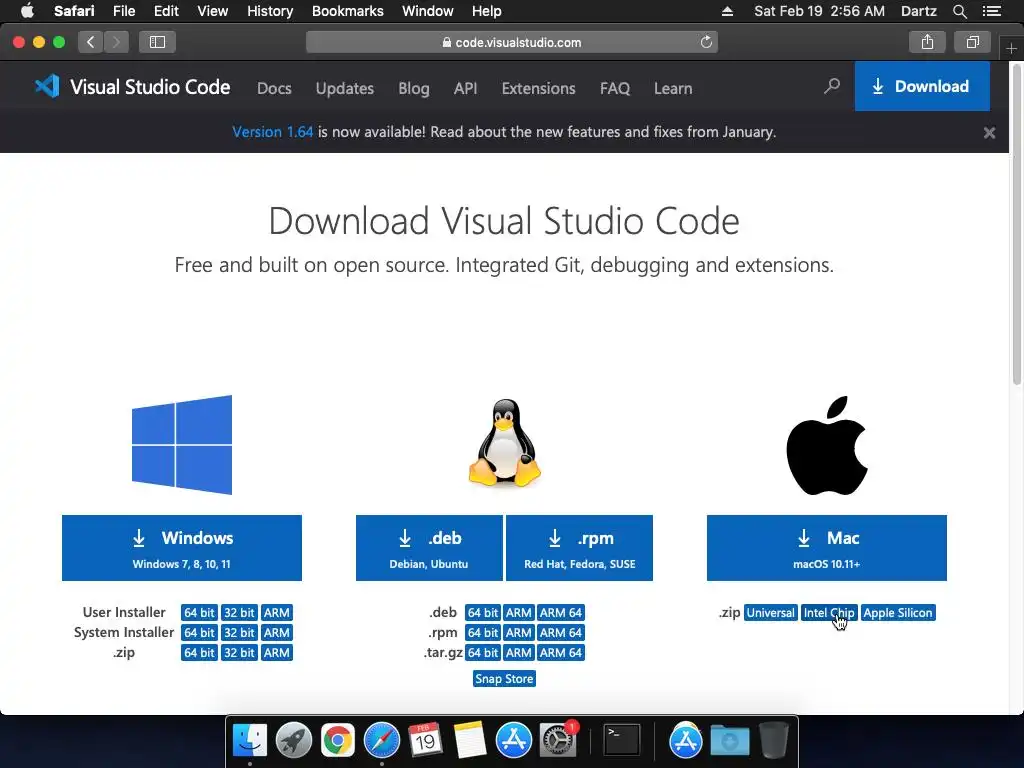Select Mac Intel Chip download
This screenshot has height=768, width=1024.
tap(829, 613)
